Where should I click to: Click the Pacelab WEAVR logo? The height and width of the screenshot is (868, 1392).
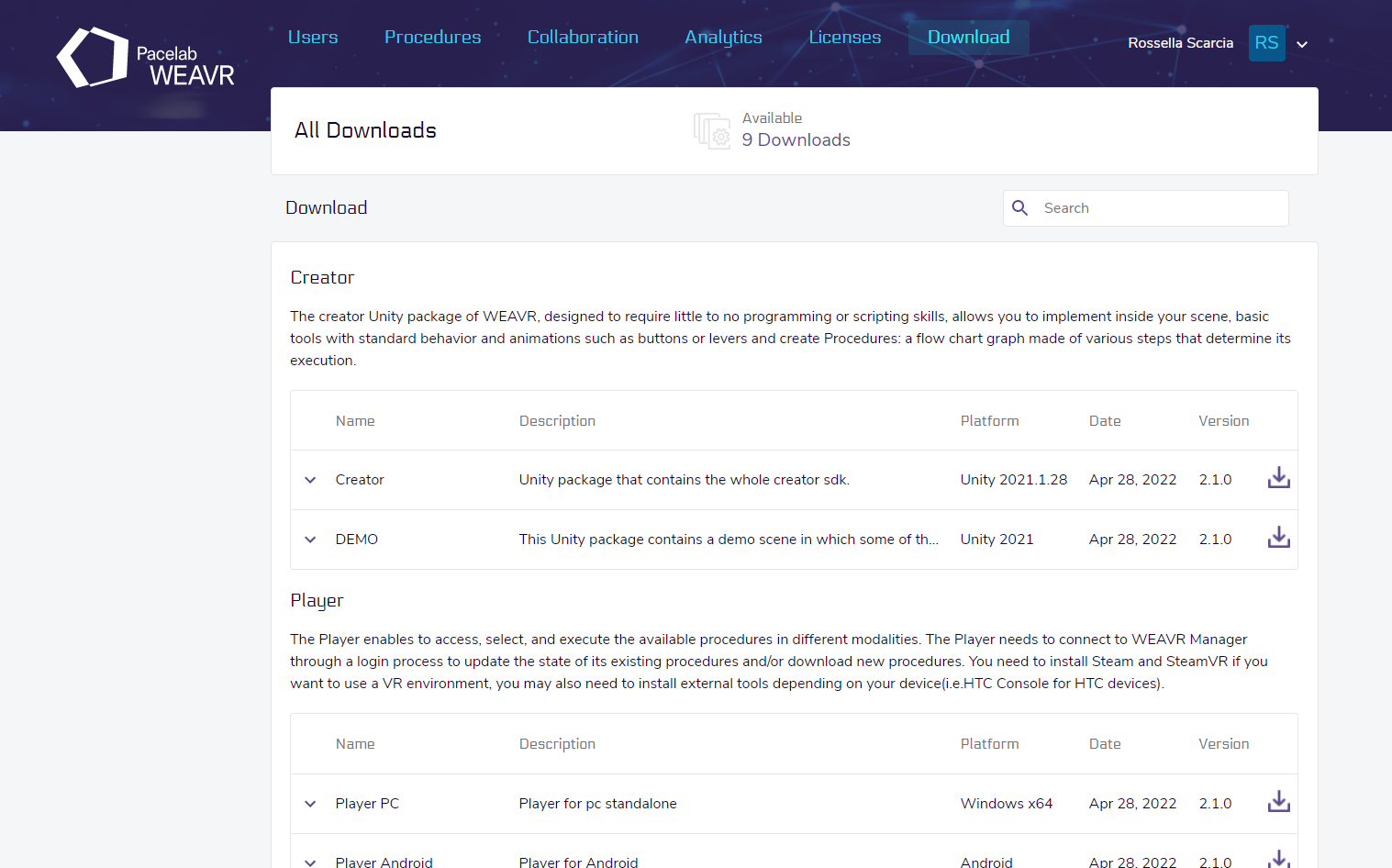click(146, 58)
